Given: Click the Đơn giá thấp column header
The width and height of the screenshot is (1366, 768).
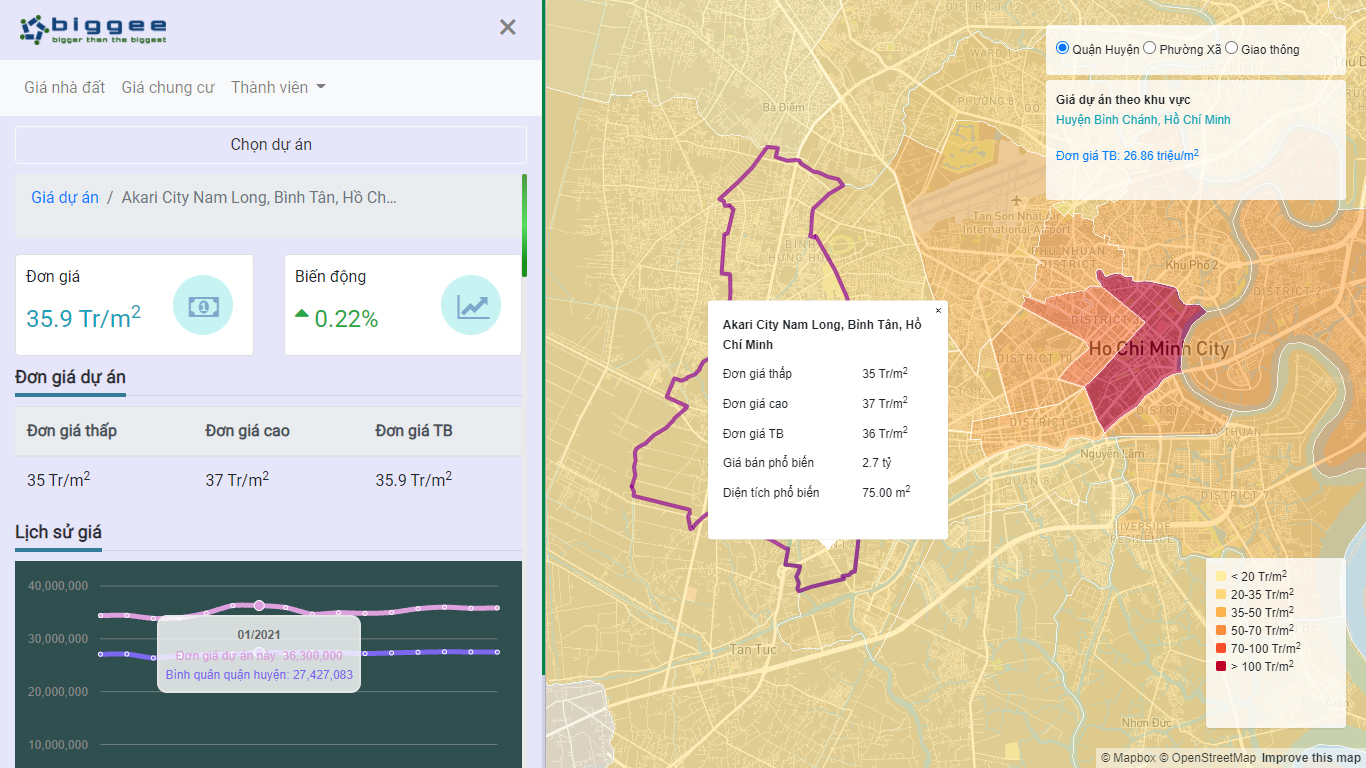Looking at the screenshot, I should [72, 431].
